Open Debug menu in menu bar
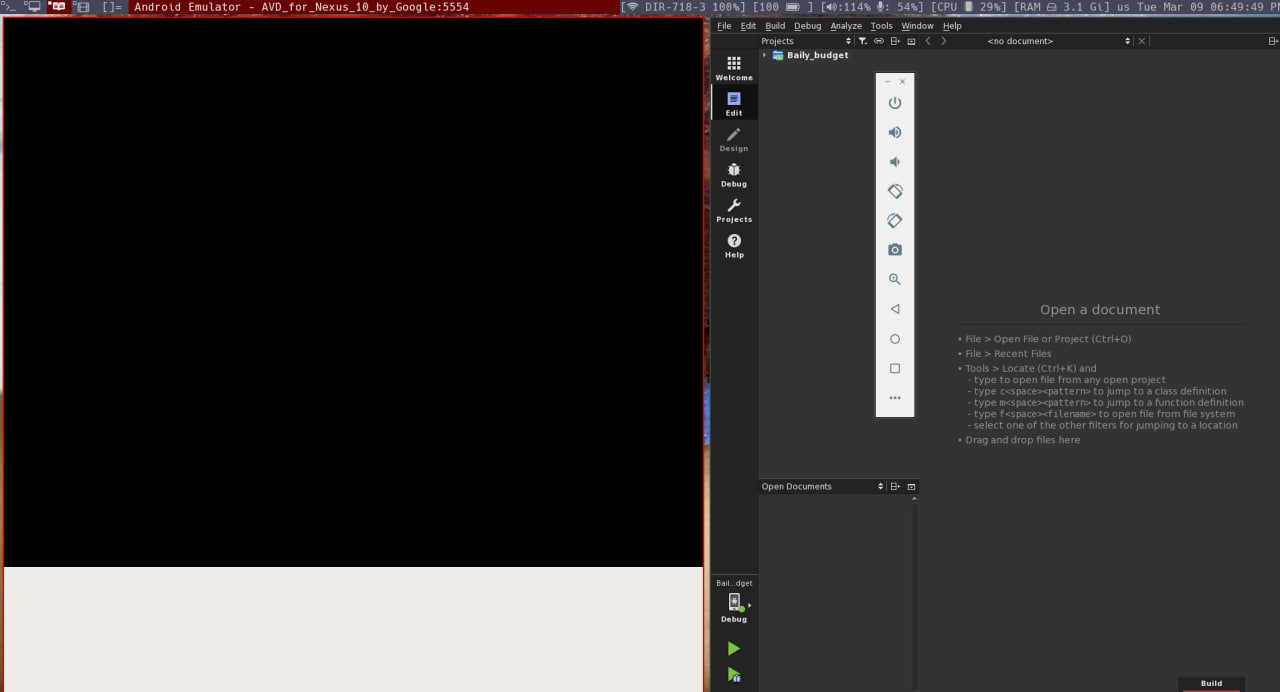The height and width of the screenshot is (692, 1280). pos(807,26)
